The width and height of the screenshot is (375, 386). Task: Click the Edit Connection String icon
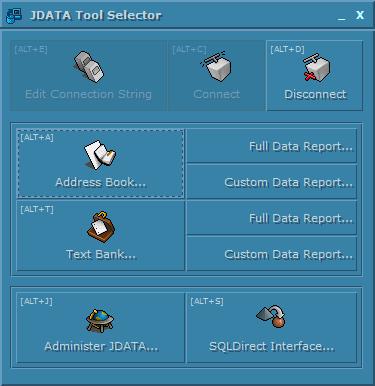[x=88, y=67]
